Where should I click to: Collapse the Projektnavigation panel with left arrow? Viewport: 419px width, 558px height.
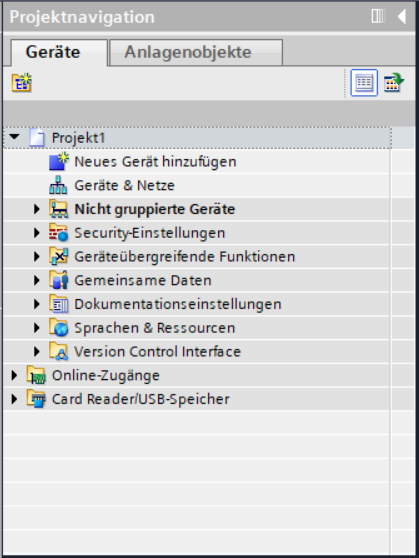point(402,16)
